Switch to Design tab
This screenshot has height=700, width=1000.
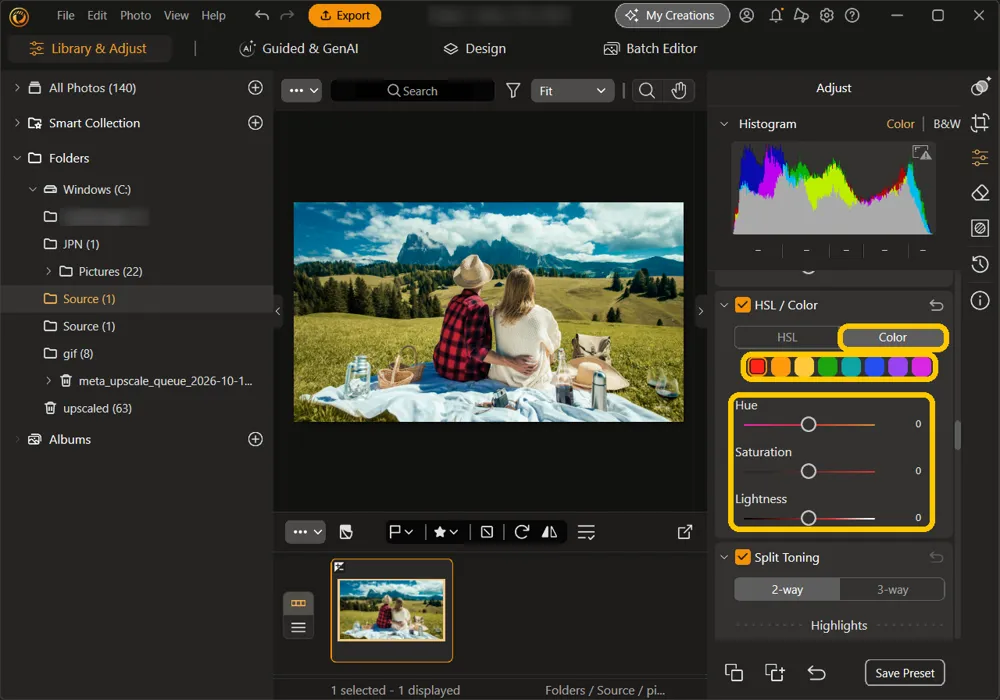tap(475, 48)
